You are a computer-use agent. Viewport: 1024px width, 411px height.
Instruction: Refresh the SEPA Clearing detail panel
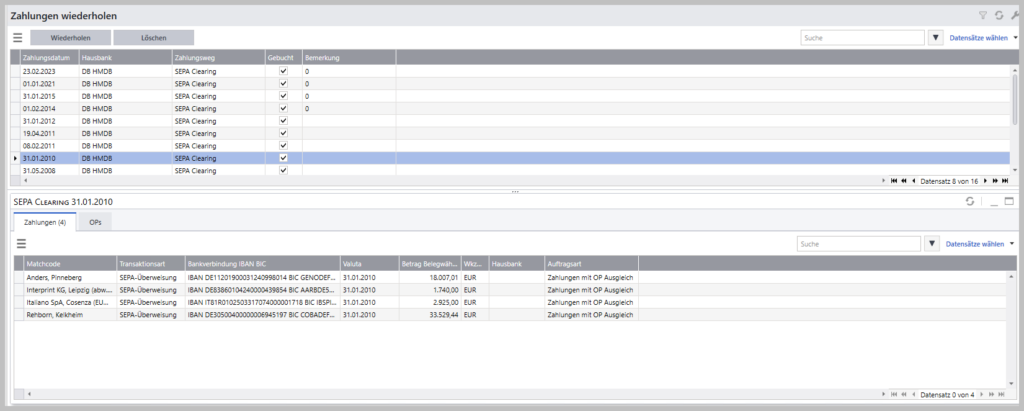970,201
